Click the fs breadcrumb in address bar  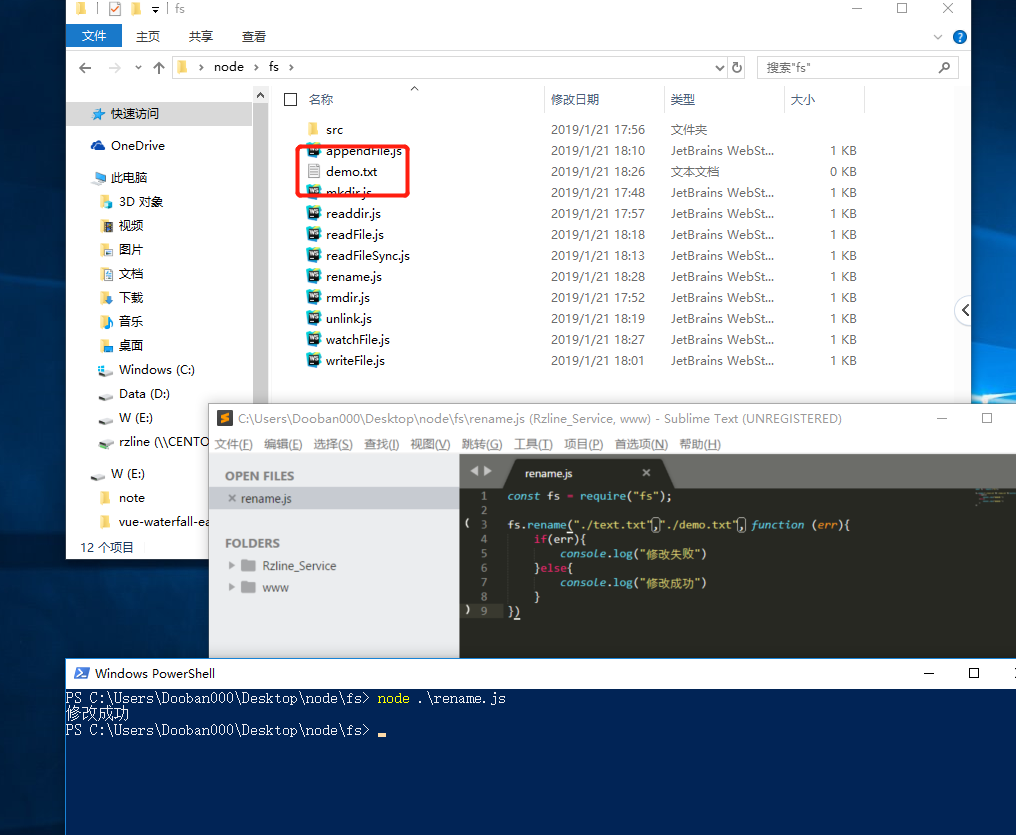tap(273, 67)
